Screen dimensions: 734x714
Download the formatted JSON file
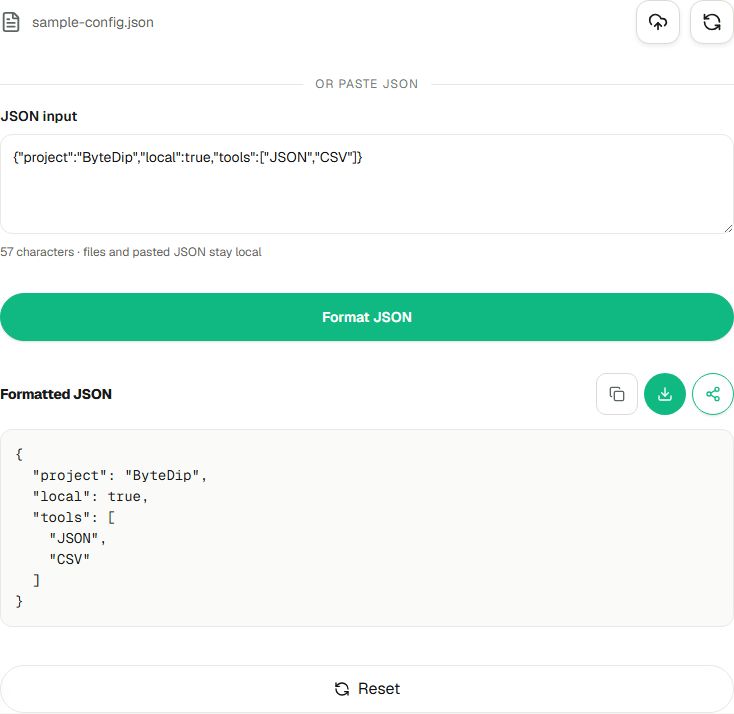point(665,394)
